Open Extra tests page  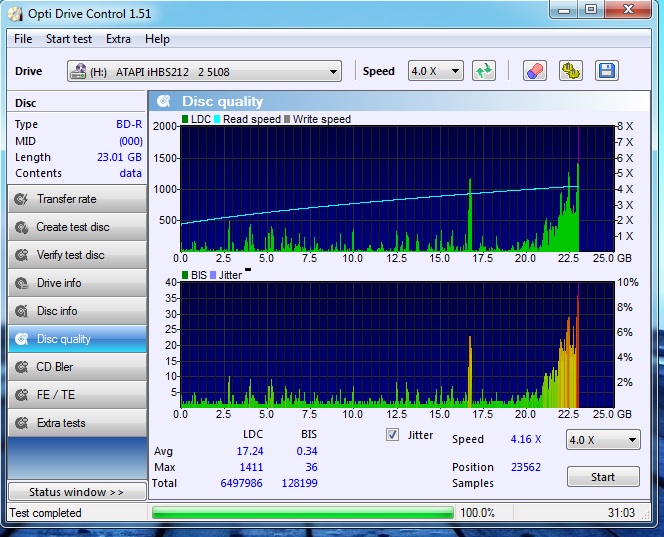[77, 423]
